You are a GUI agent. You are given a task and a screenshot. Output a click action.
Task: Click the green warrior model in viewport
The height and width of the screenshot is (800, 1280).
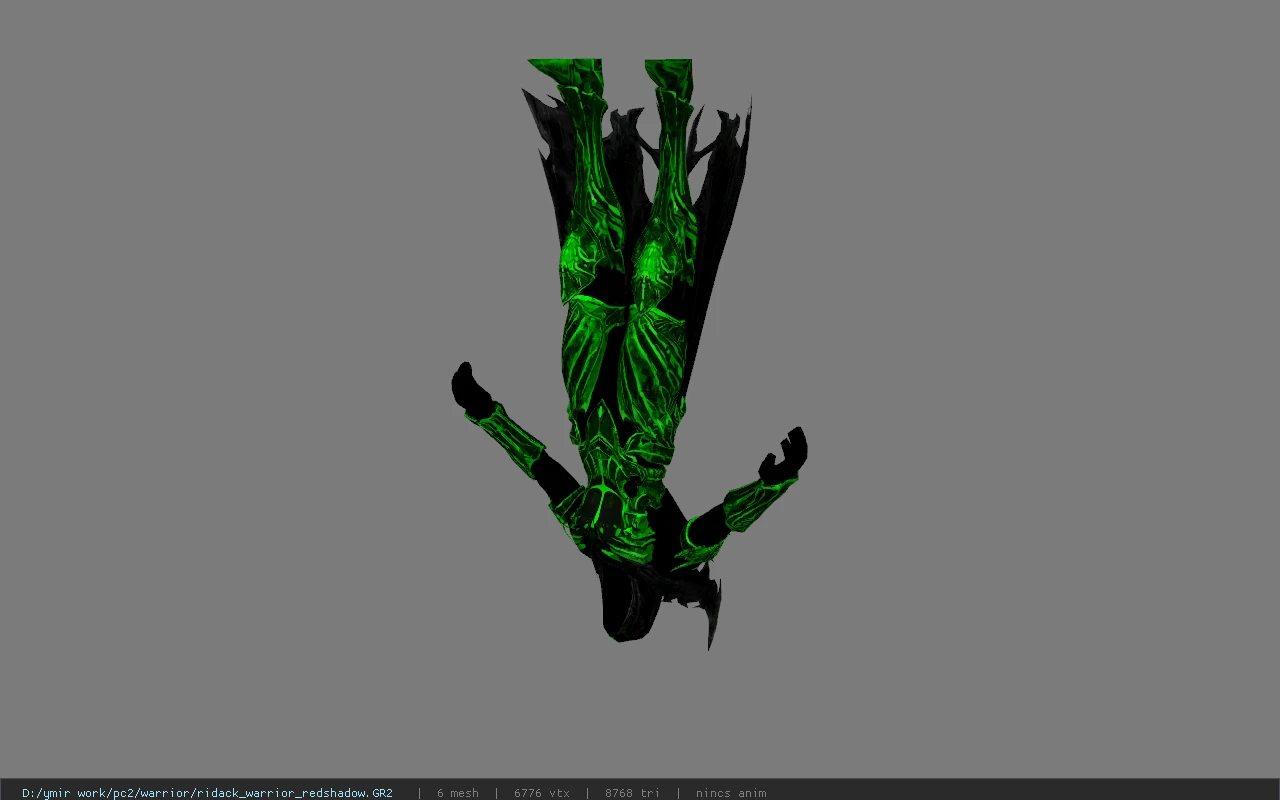tap(629, 354)
